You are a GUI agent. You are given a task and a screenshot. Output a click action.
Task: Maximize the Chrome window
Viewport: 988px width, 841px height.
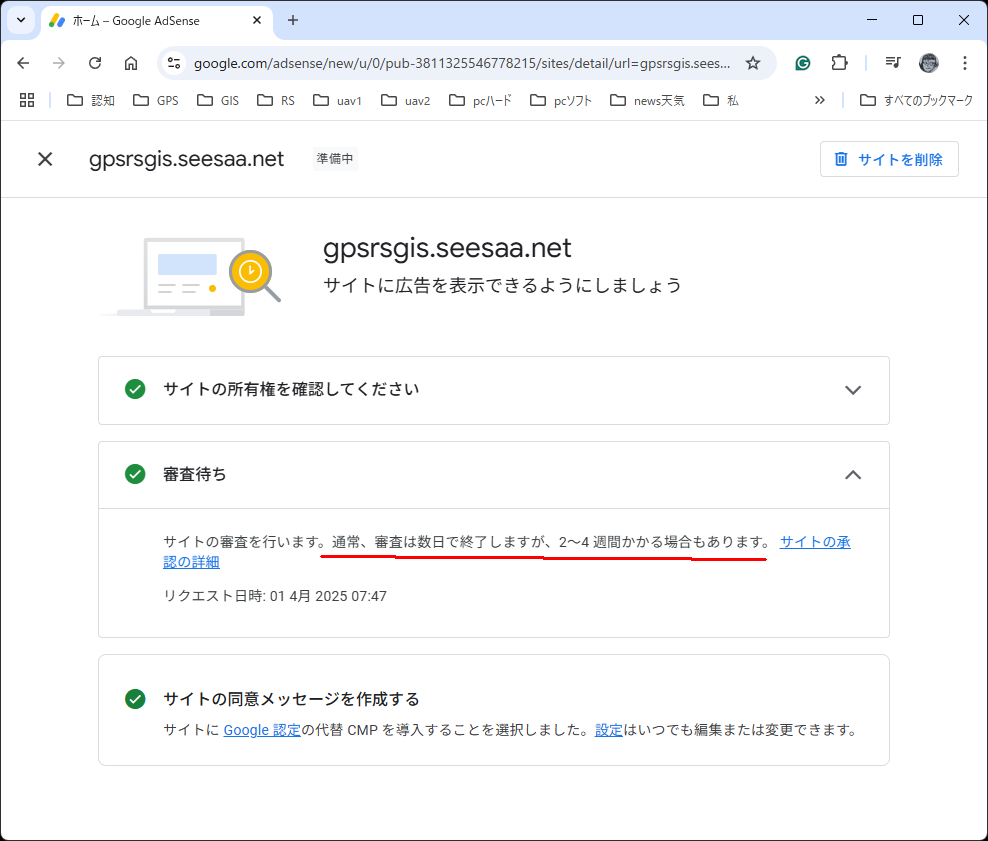click(x=918, y=20)
